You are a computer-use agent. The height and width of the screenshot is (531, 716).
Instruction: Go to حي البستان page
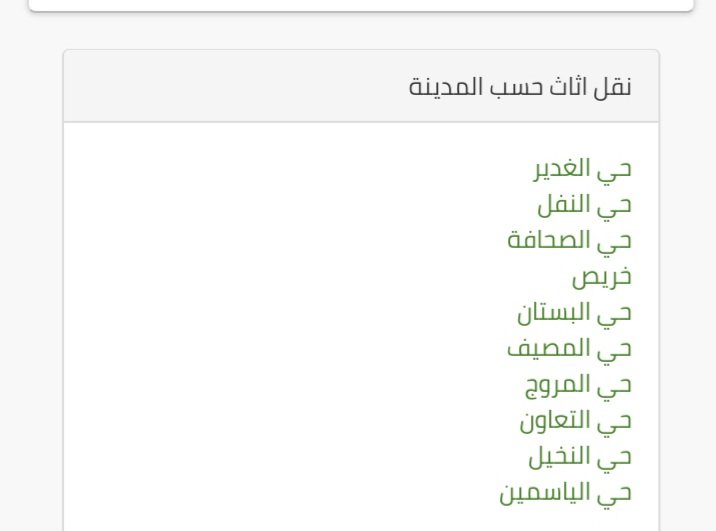coord(574,313)
